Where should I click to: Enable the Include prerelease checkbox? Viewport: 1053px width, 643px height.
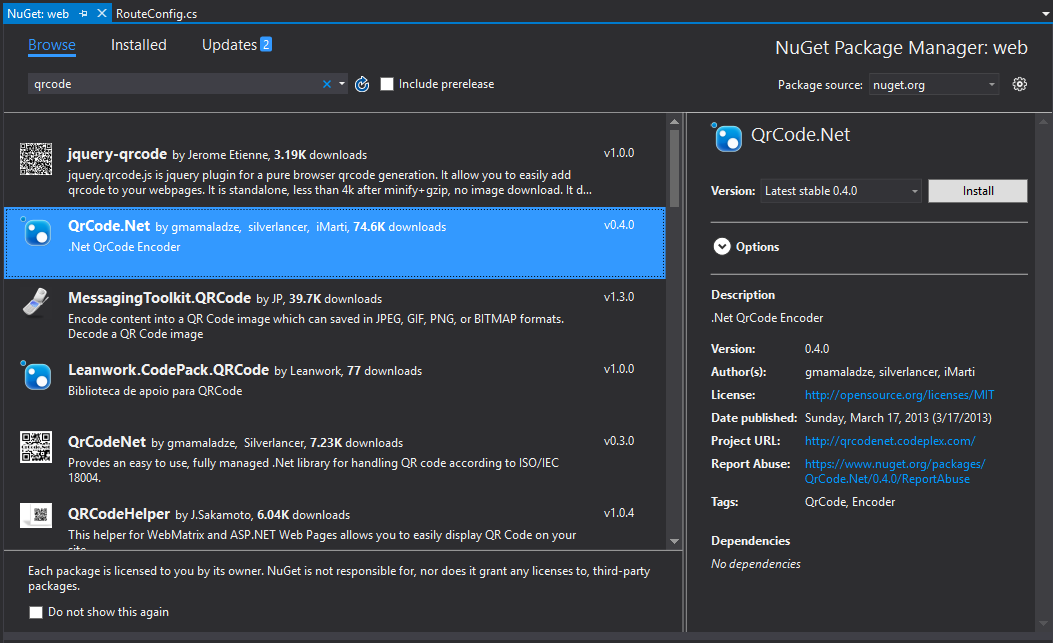coord(387,84)
